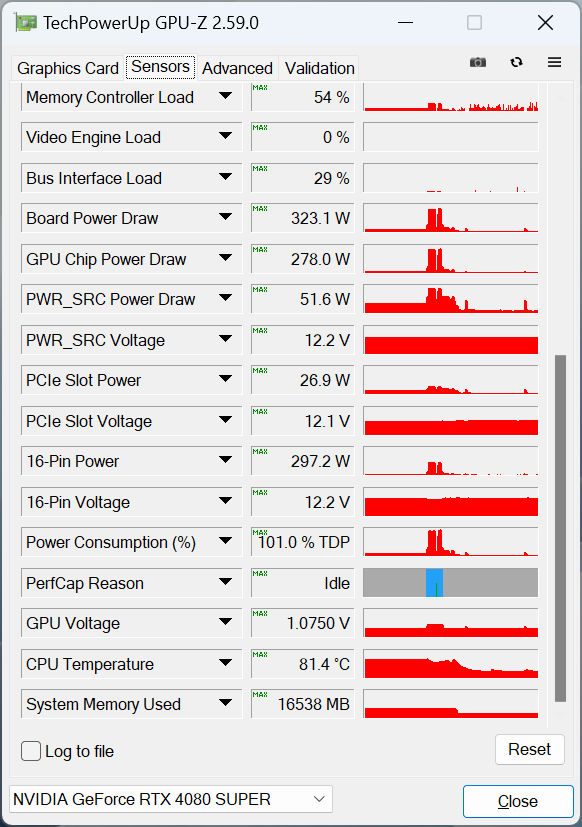582x827 pixels.
Task: Open Video Engine Load dropdown arrow
Action: pyautogui.click(x=225, y=137)
